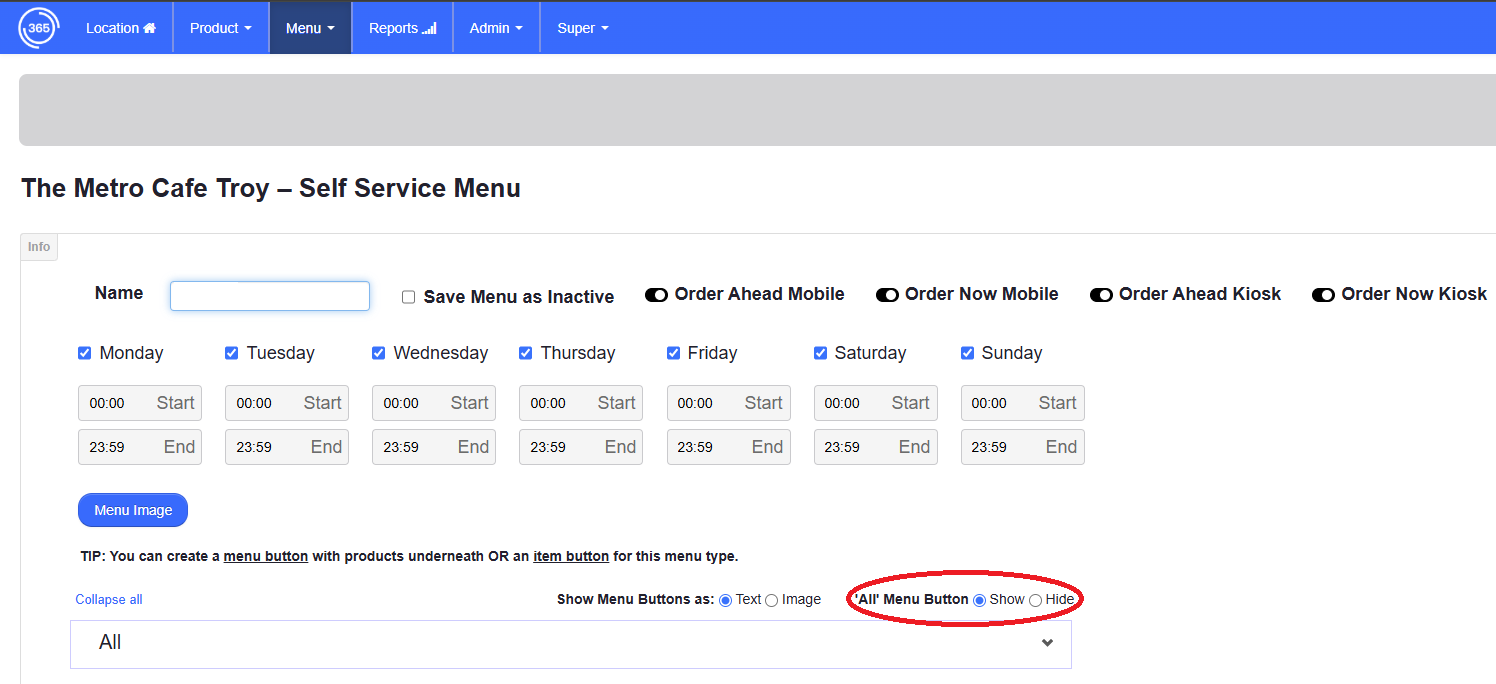Image resolution: width=1496 pixels, height=684 pixels.
Task: Edit Saturday End time field
Action: click(876, 447)
